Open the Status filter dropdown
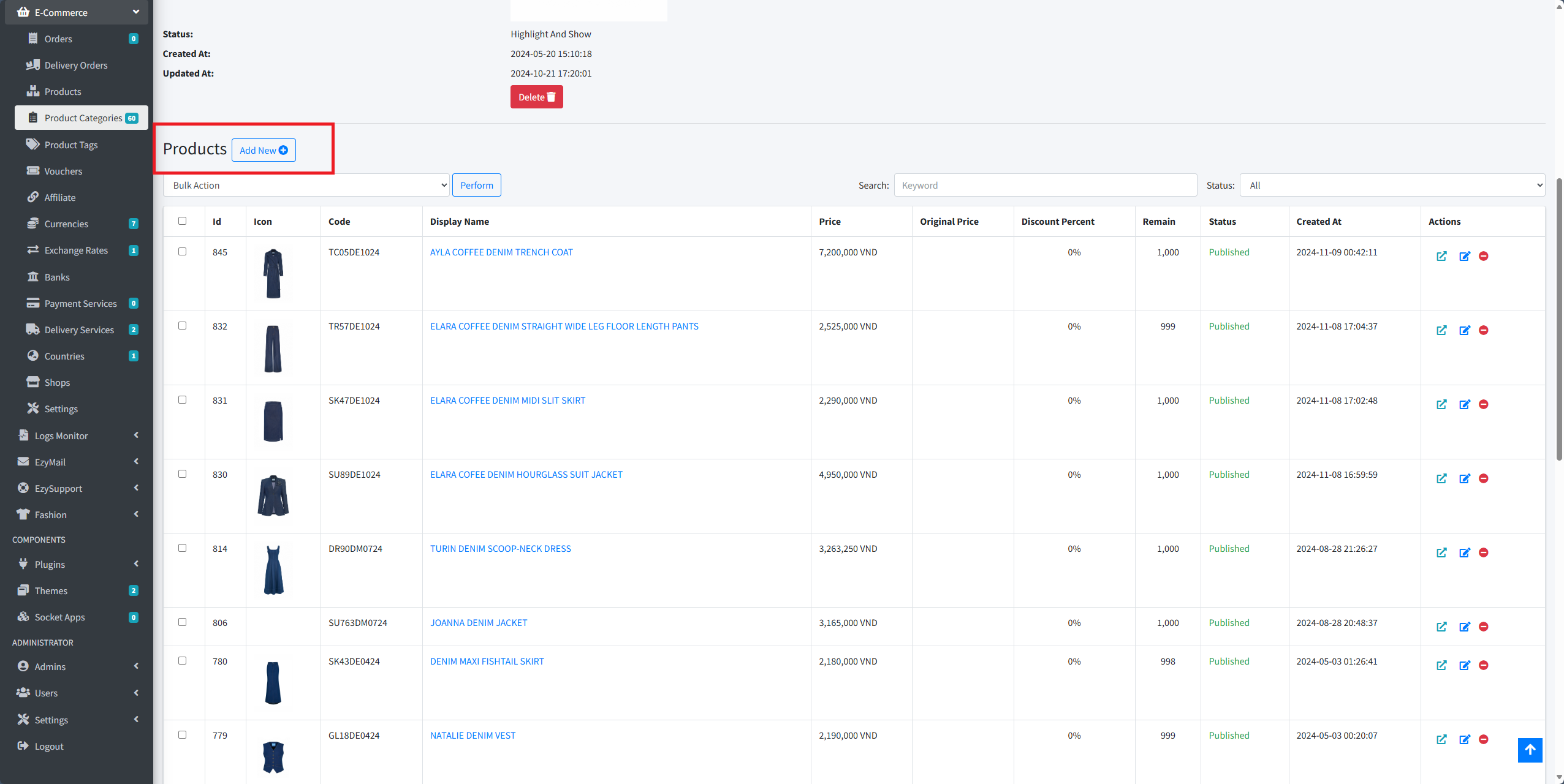Screen dimensions: 1564x784 (1392, 185)
